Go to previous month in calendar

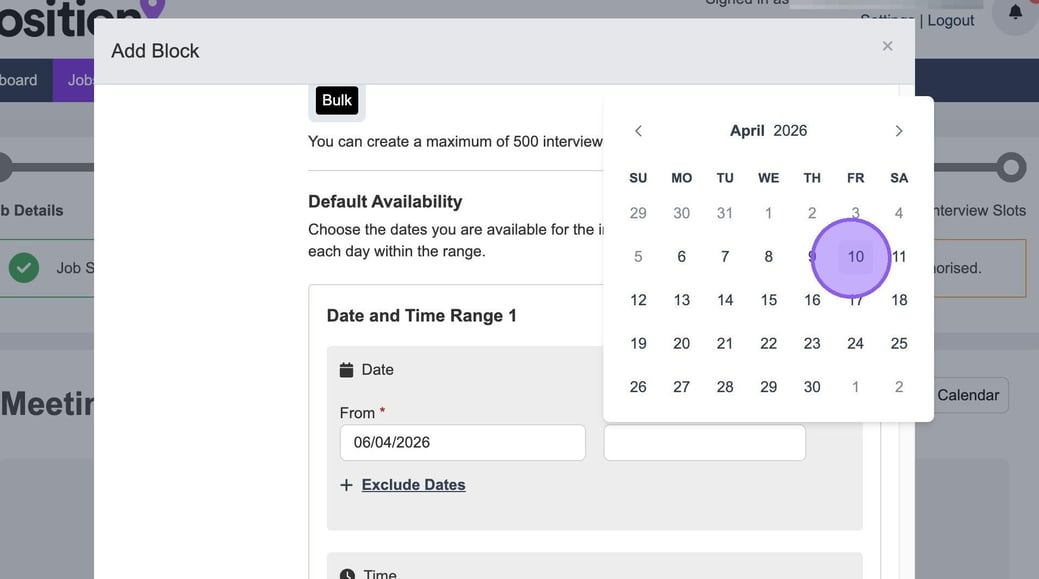pos(638,131)
